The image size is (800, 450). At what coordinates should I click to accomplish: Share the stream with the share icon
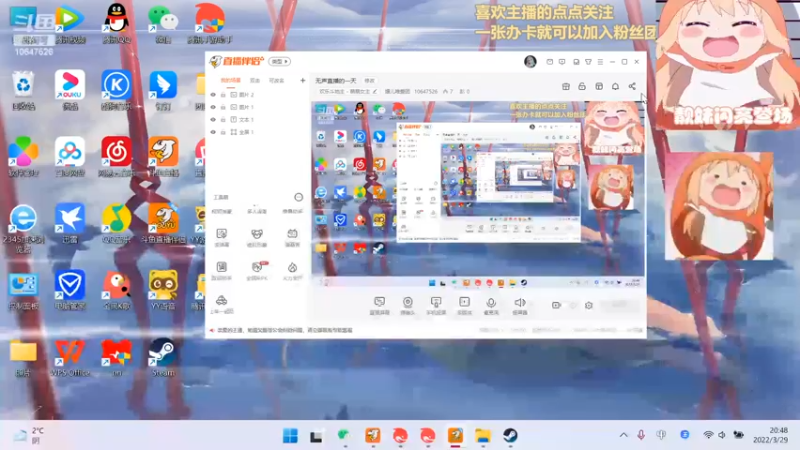tap(632, 86)
